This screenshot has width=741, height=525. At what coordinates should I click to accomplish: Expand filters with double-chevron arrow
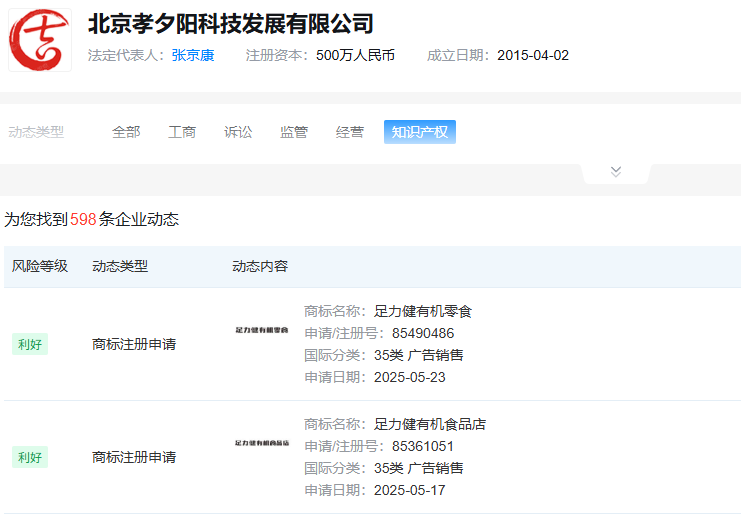[x=615, y=172]
